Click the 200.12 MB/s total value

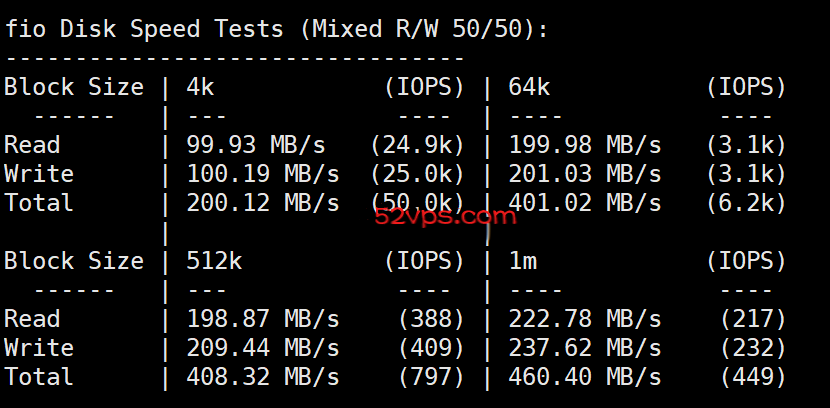263,203
